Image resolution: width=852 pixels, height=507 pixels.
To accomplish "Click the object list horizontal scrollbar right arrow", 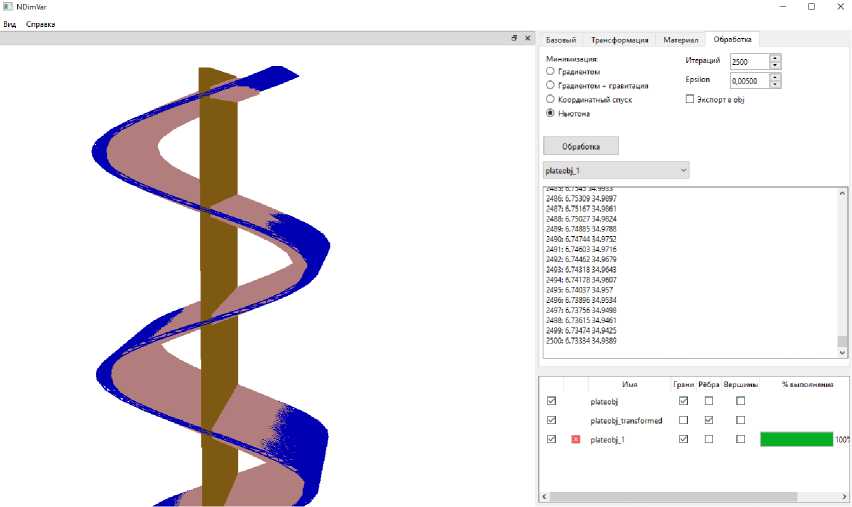I will click(845, 497).
